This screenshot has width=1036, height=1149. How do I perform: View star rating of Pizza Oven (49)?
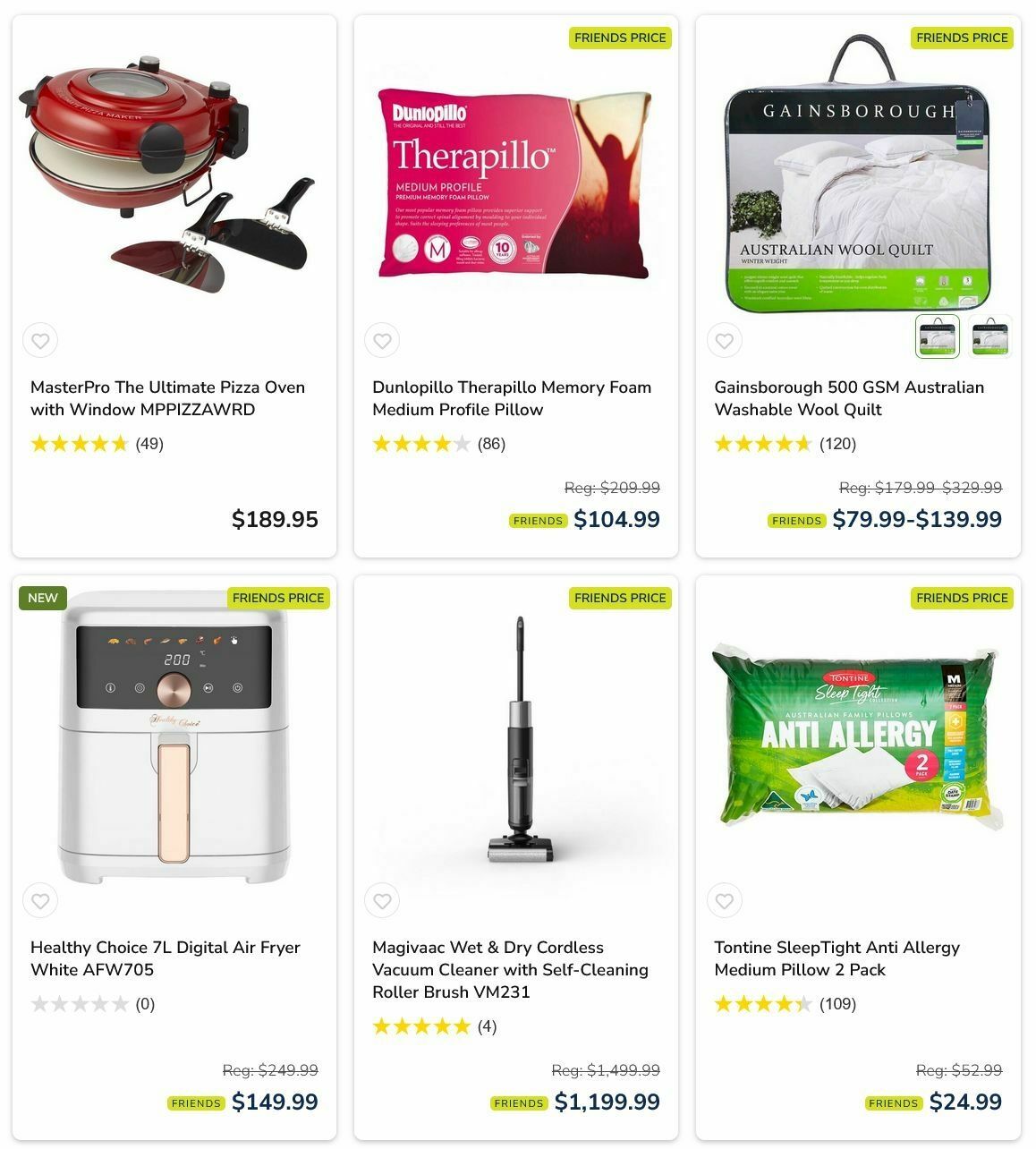pyautogui.click(x=97, y=444)
